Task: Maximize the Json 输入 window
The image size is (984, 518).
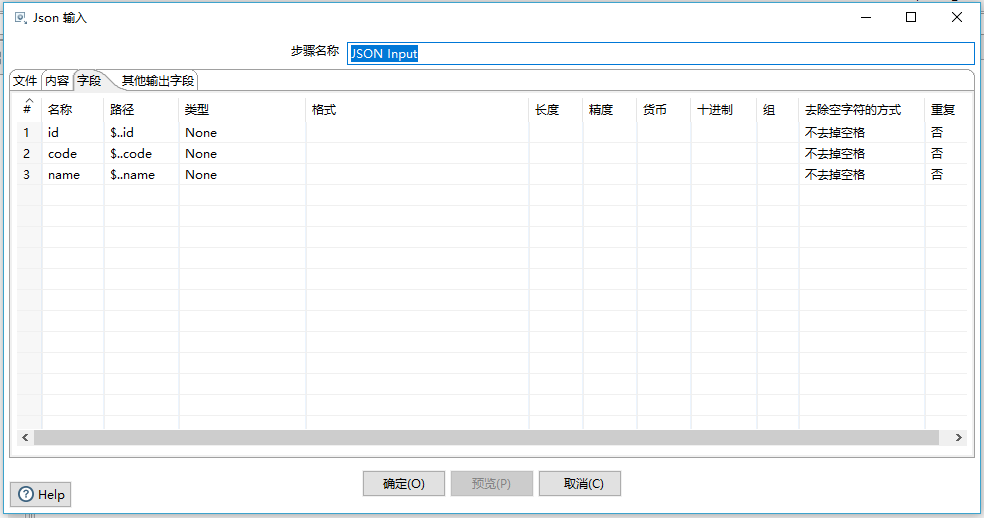Action: [911, 18]
